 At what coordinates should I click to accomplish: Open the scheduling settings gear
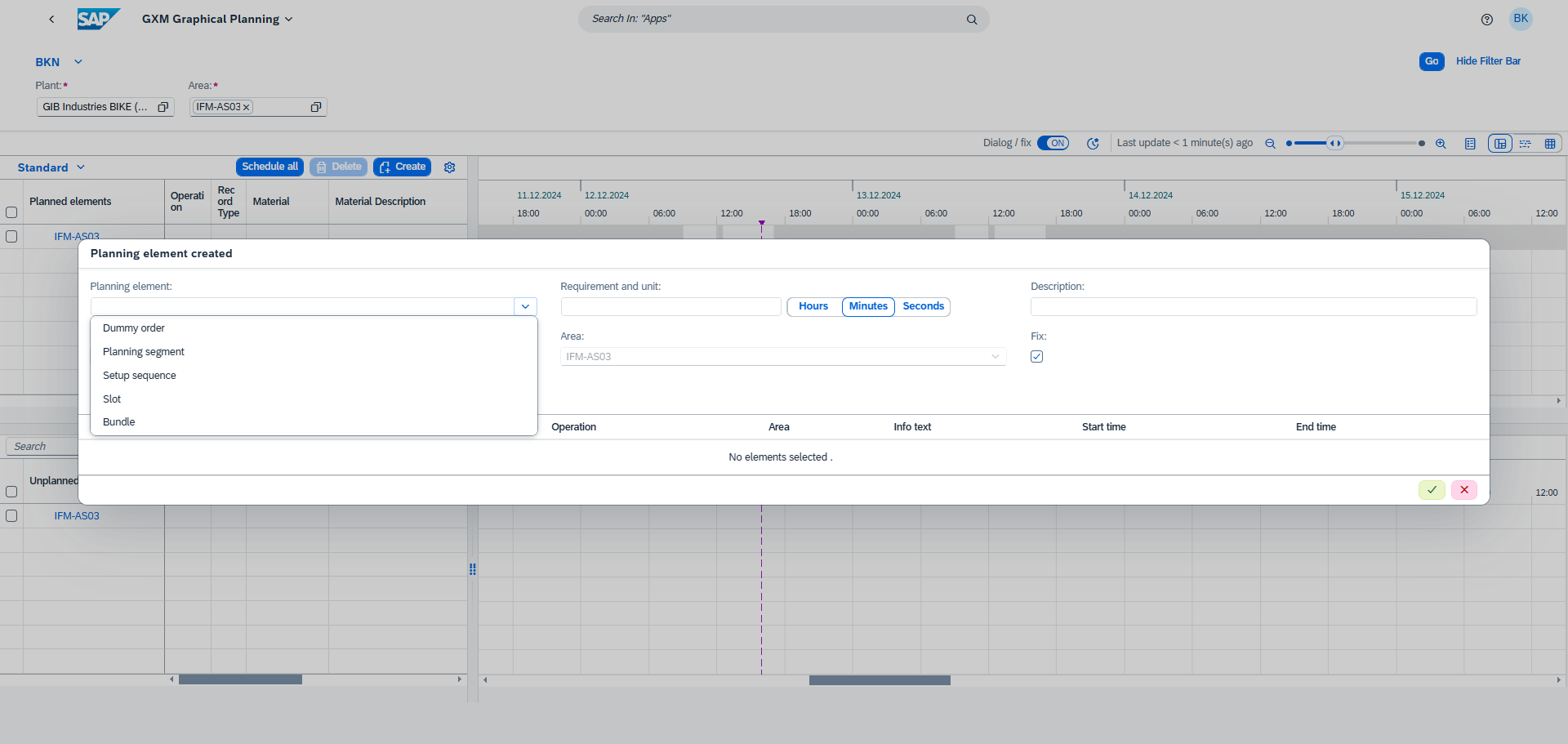449,167
